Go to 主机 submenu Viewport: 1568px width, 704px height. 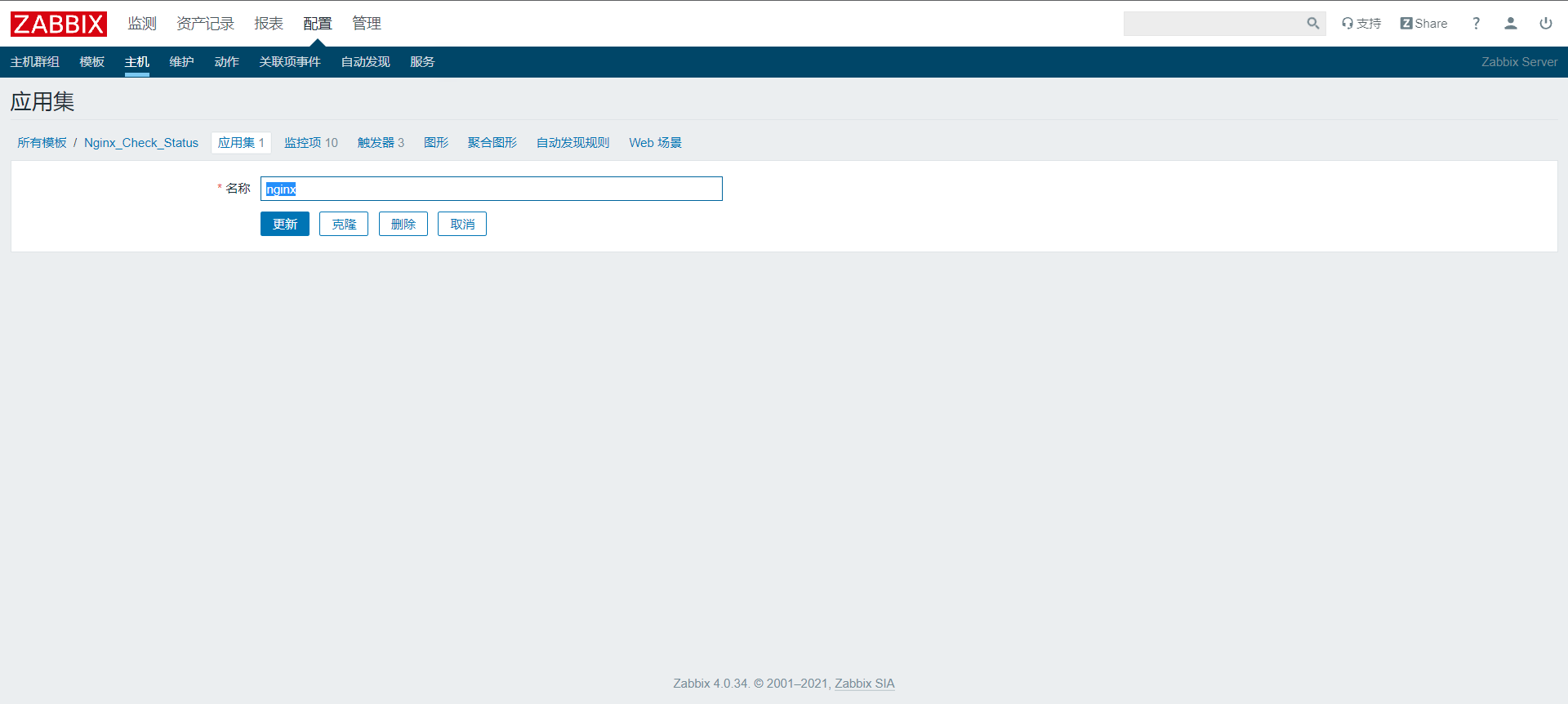click(x=137, y=62)
